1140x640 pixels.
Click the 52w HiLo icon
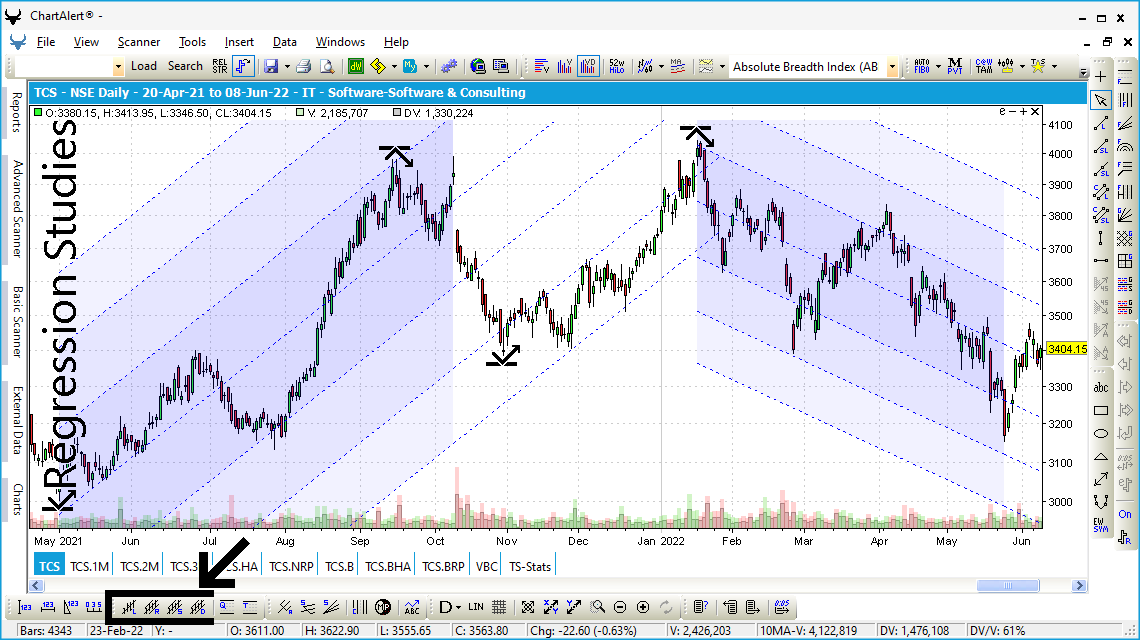coord(617,66)
